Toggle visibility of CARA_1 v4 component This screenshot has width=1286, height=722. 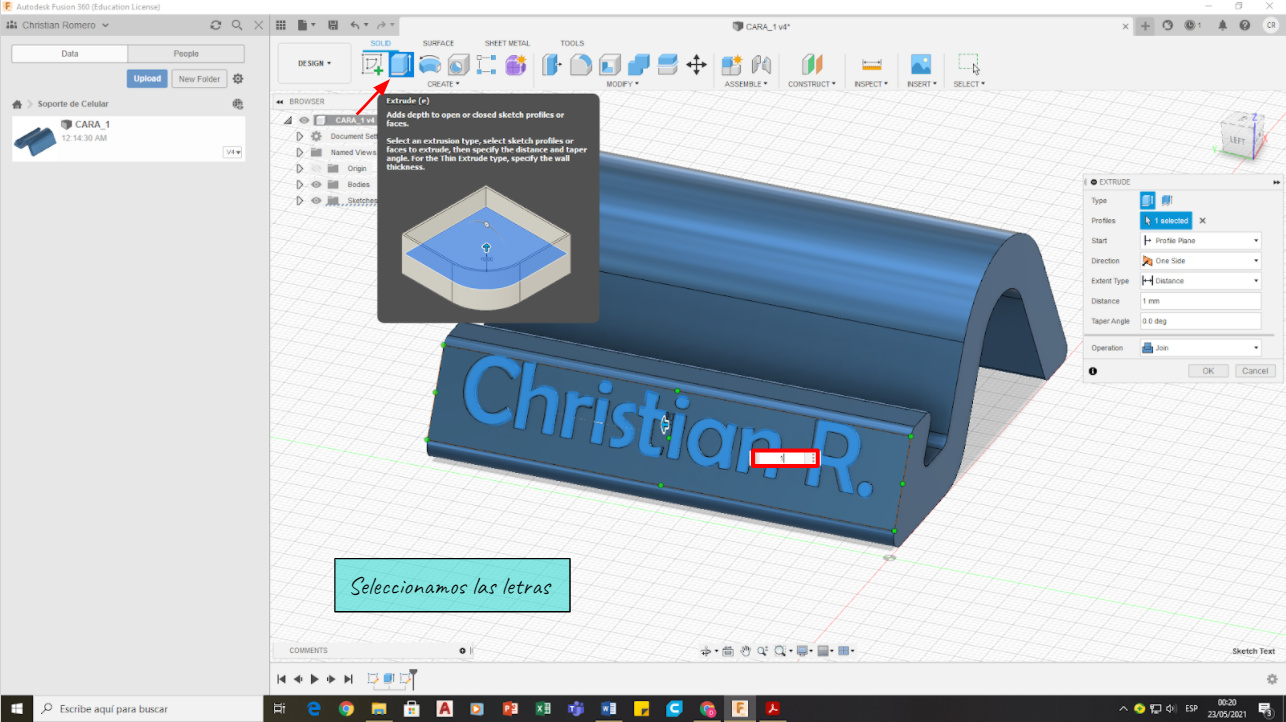point(304,120)
